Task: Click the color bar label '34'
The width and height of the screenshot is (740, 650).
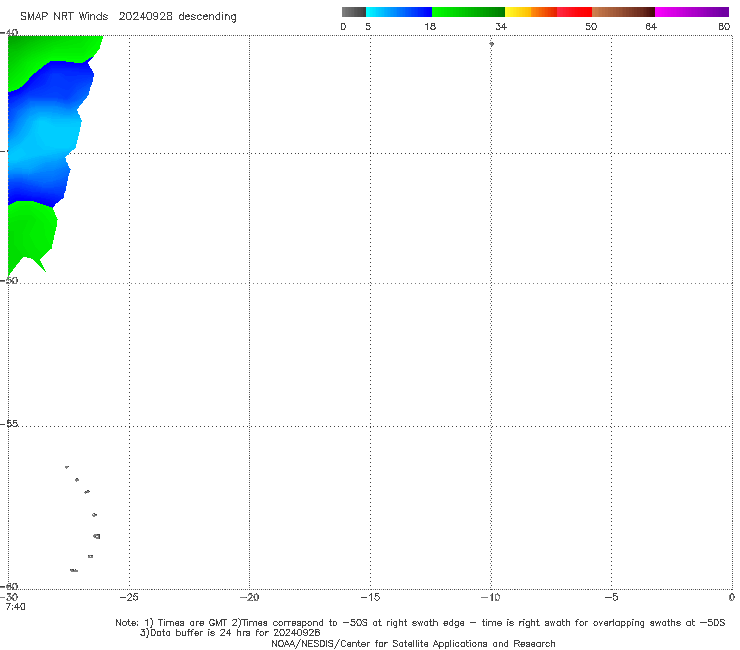Action: [x=501, y=27]
